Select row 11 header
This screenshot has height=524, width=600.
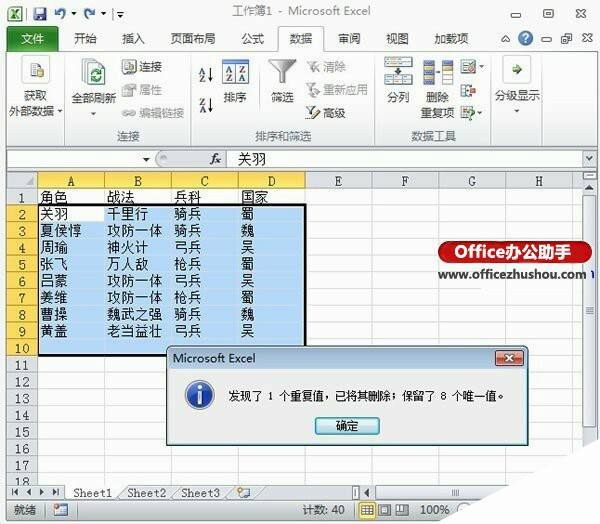pos(22,365)
